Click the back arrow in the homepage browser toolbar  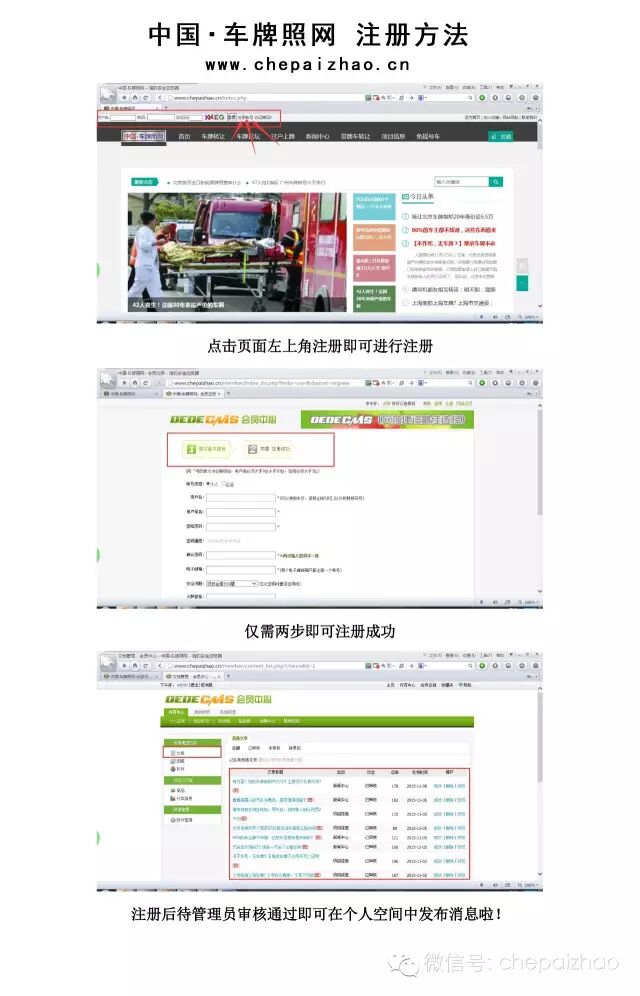(160, 97)
